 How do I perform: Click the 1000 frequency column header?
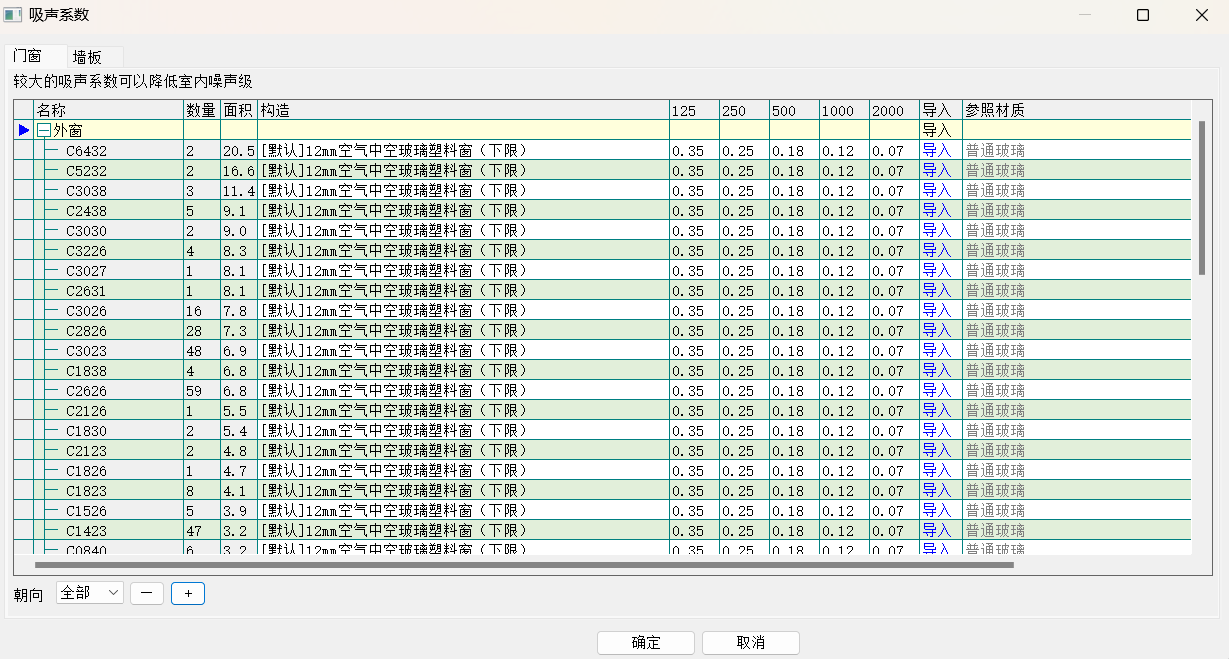844,110
